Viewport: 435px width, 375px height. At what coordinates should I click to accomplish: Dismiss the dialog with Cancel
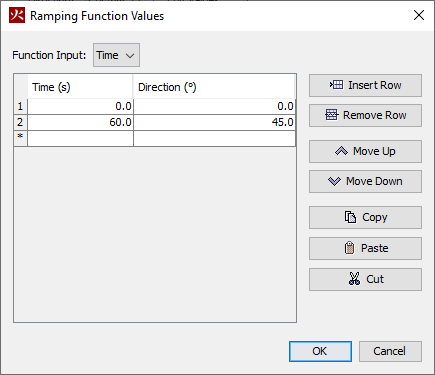tap(390, 351)
